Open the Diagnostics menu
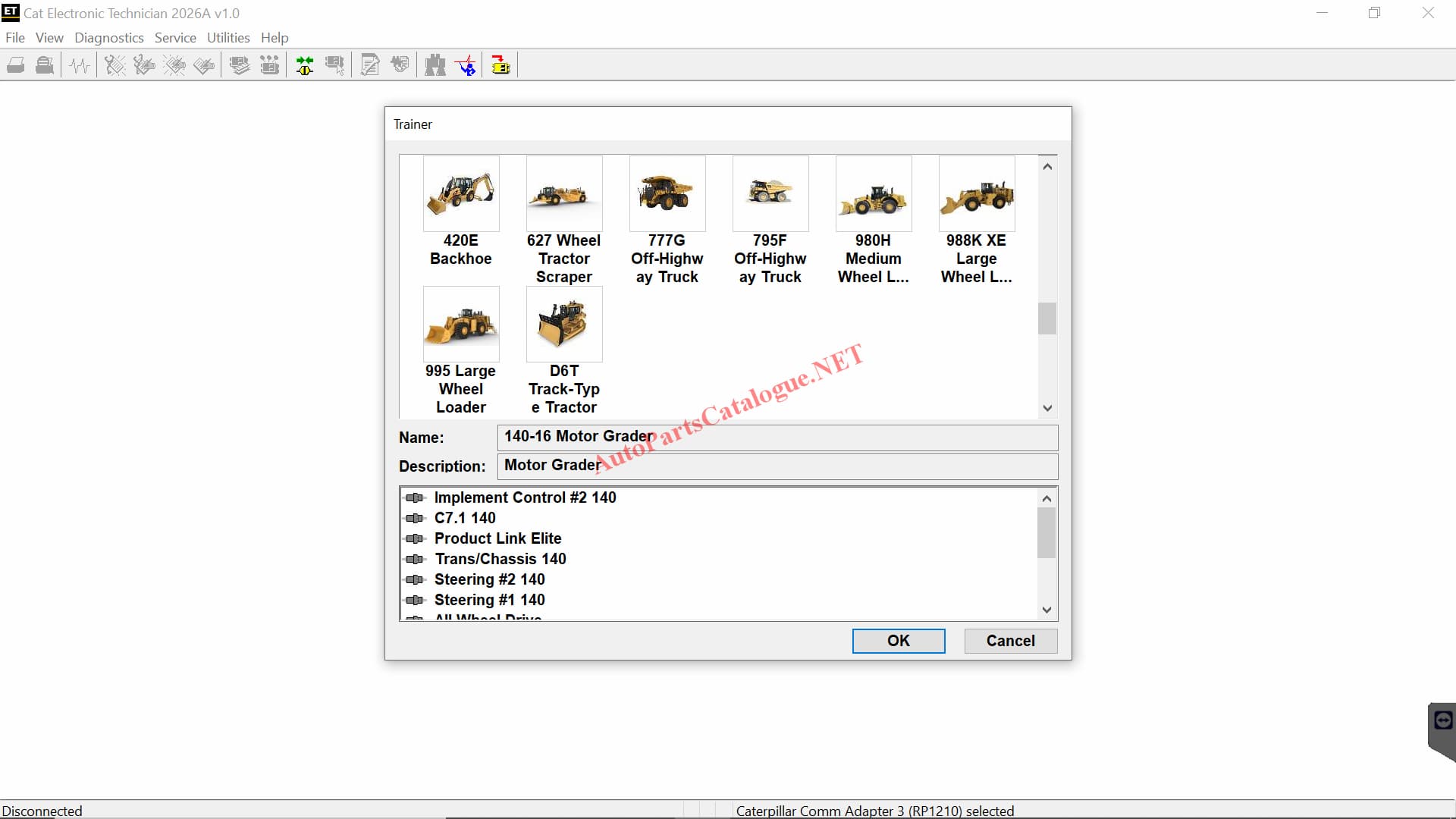This screenshot has width=1456, height=819. (x=108, y=38)
